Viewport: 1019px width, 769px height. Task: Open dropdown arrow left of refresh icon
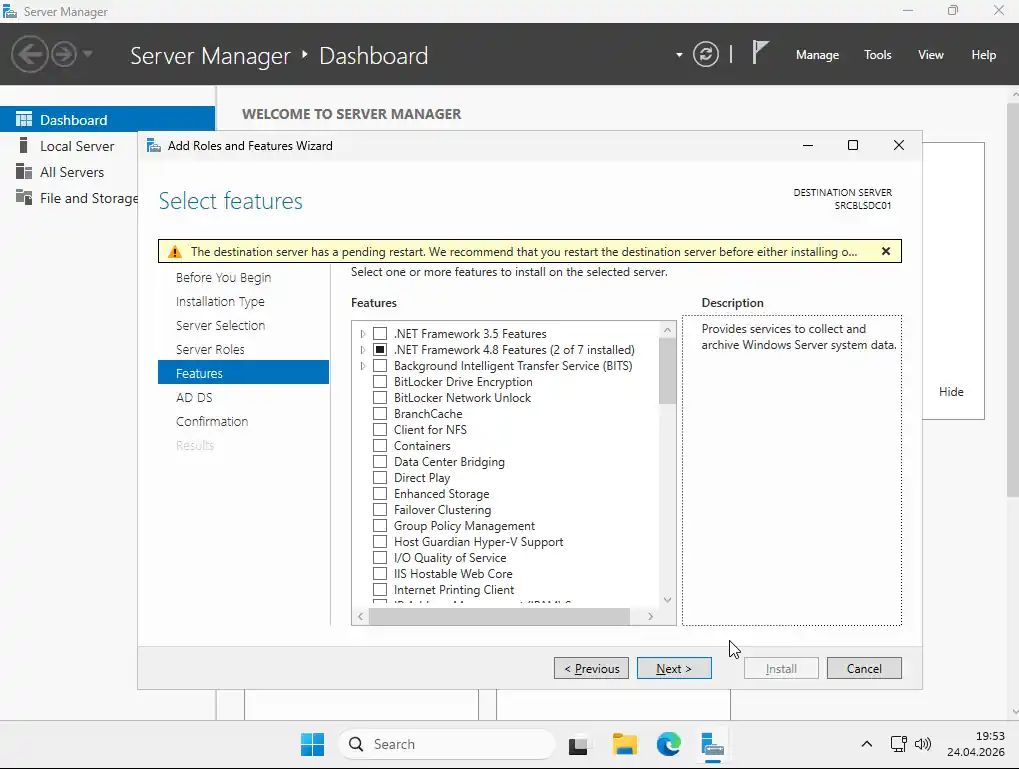(679, 55)
